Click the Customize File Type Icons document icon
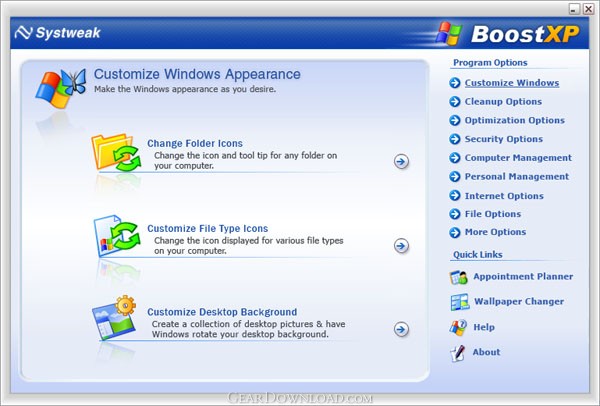600x406 pixels. point(117,236)
